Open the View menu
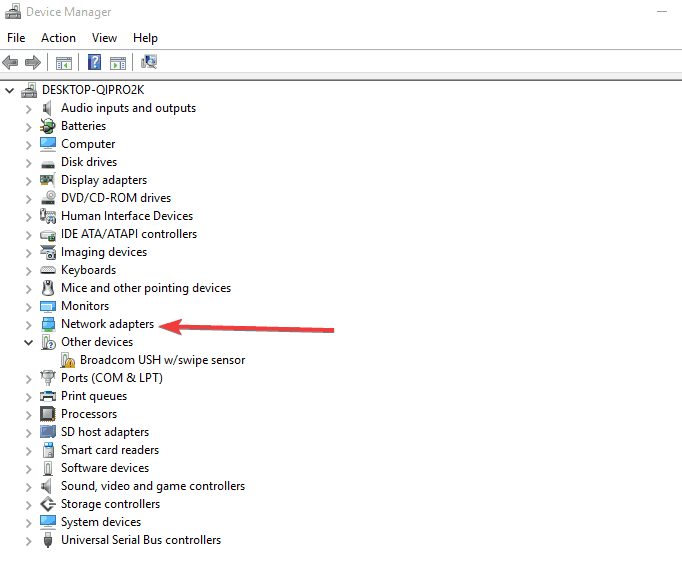Image resolution: width=682 pixels, height=572 pixels. 104,38
